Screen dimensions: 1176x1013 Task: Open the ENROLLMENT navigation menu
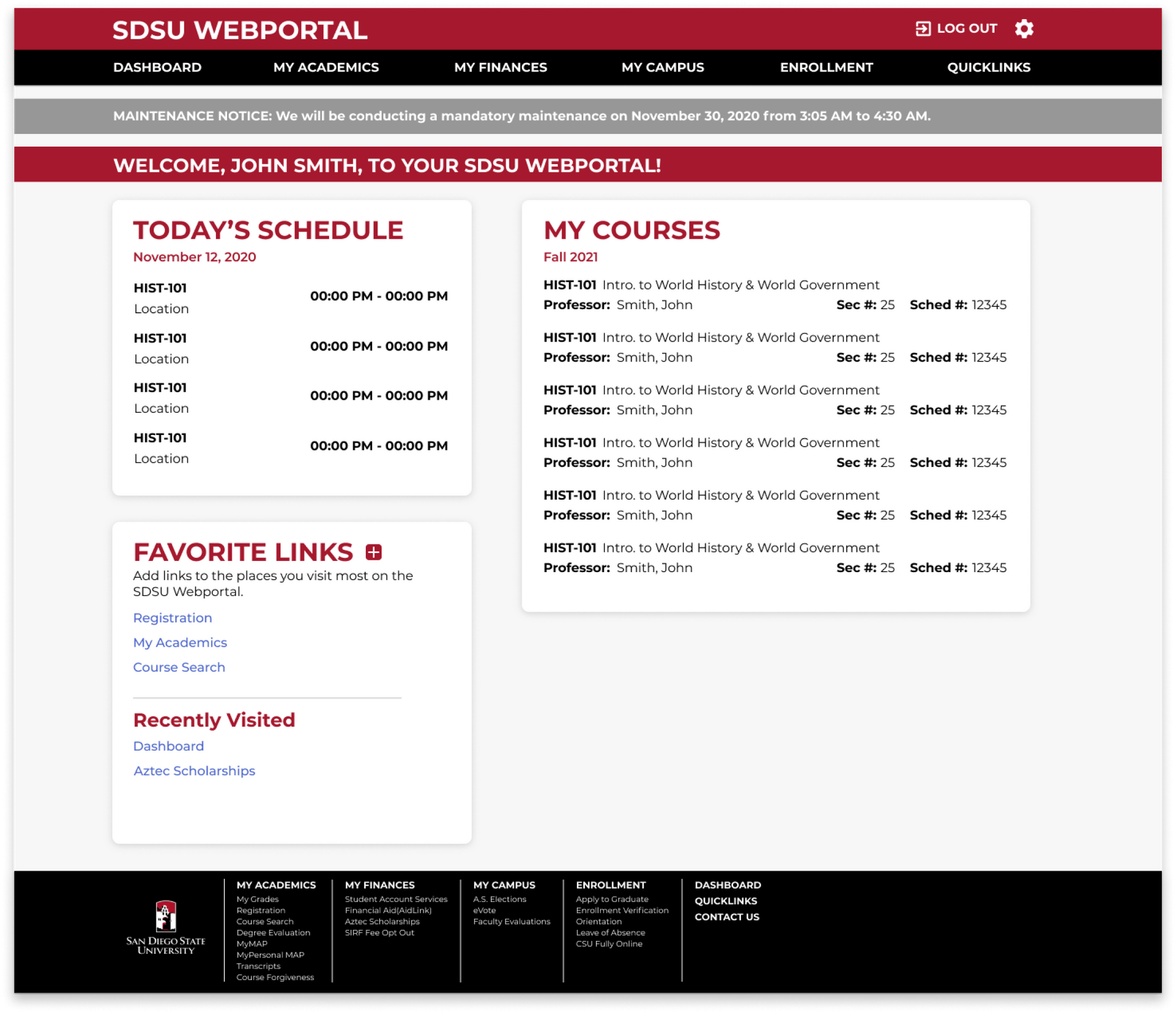click(826, 67)
